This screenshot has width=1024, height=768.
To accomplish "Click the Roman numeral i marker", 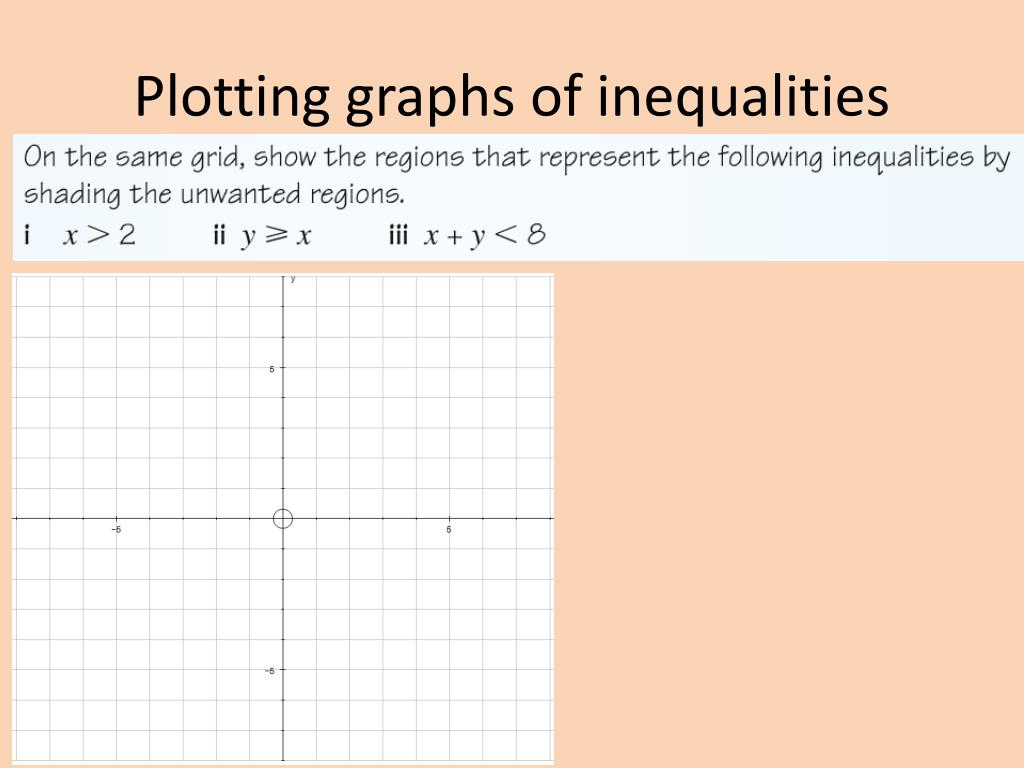I will pyautogui.click(x=27, y=234).
